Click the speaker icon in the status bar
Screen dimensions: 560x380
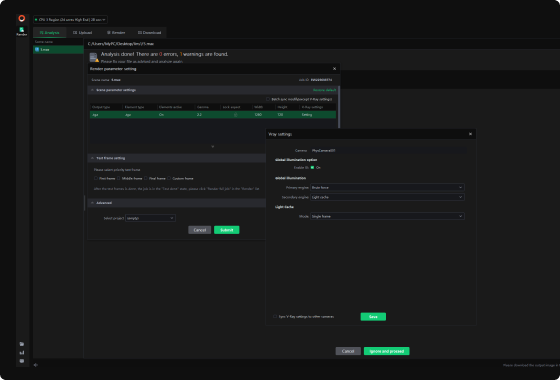point(36,365)
